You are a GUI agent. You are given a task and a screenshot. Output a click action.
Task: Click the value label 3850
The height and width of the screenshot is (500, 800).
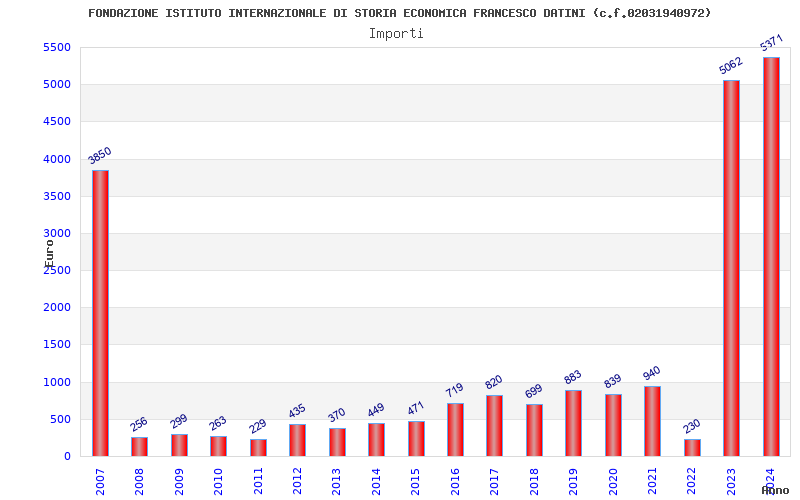[99, 155]
